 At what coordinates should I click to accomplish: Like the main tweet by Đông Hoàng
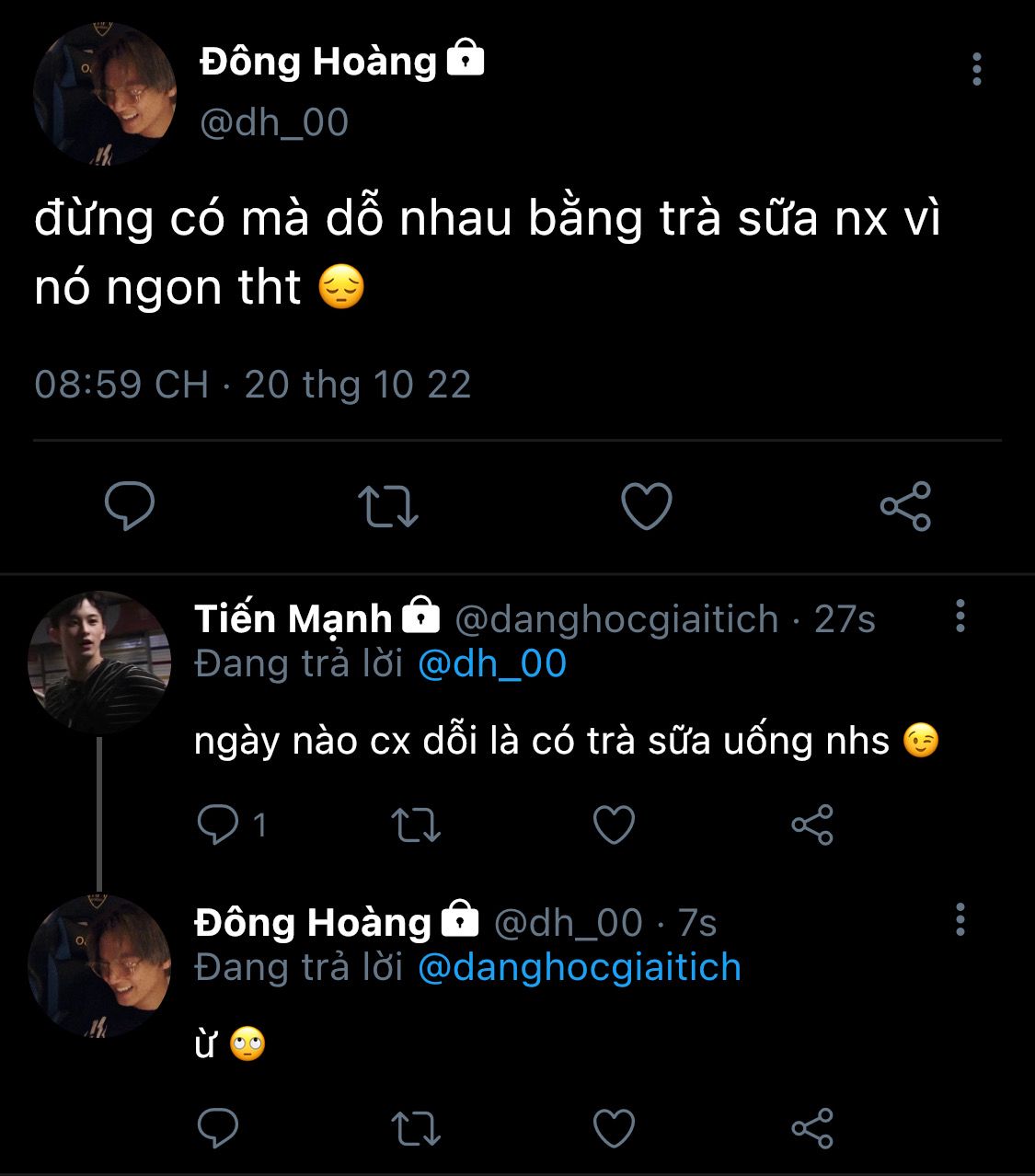click(x=647, y=505)
